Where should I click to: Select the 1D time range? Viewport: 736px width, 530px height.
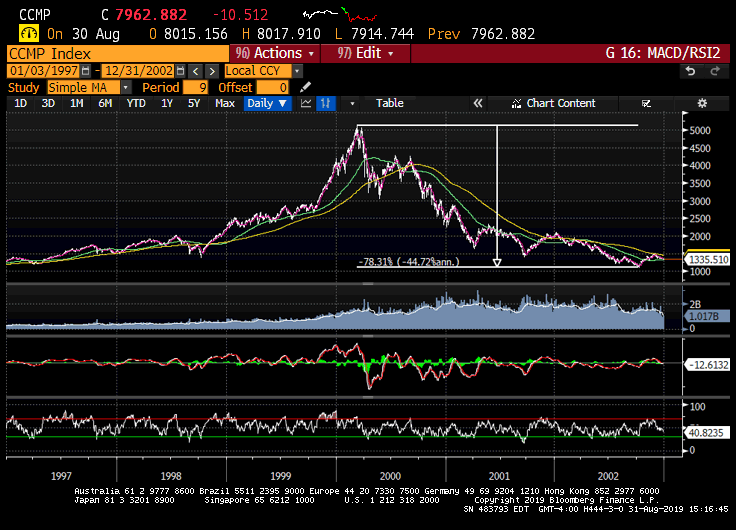click(20, 103)
